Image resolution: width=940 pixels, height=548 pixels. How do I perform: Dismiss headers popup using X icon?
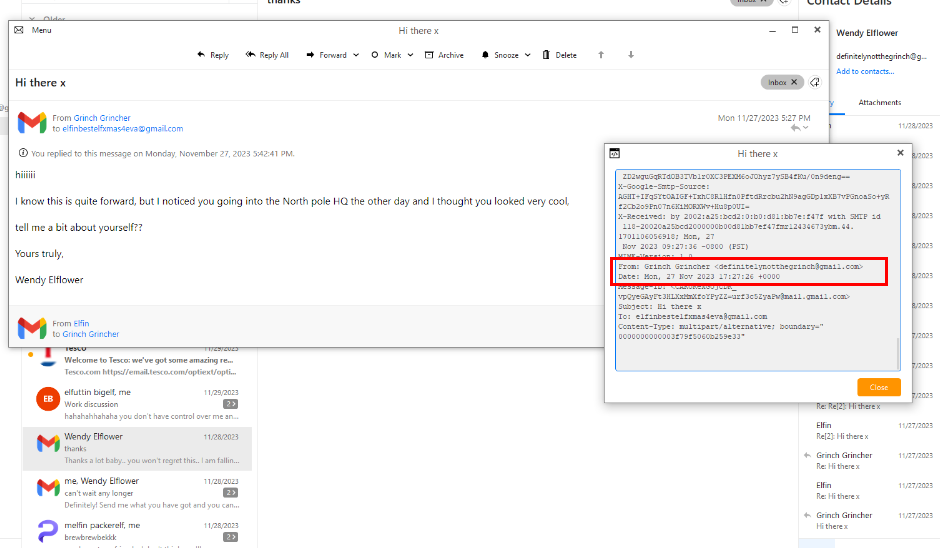point(900,153)
